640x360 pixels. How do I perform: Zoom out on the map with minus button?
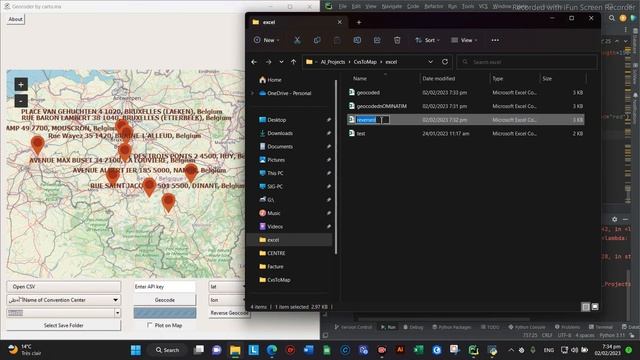click(x=21, y=100)
